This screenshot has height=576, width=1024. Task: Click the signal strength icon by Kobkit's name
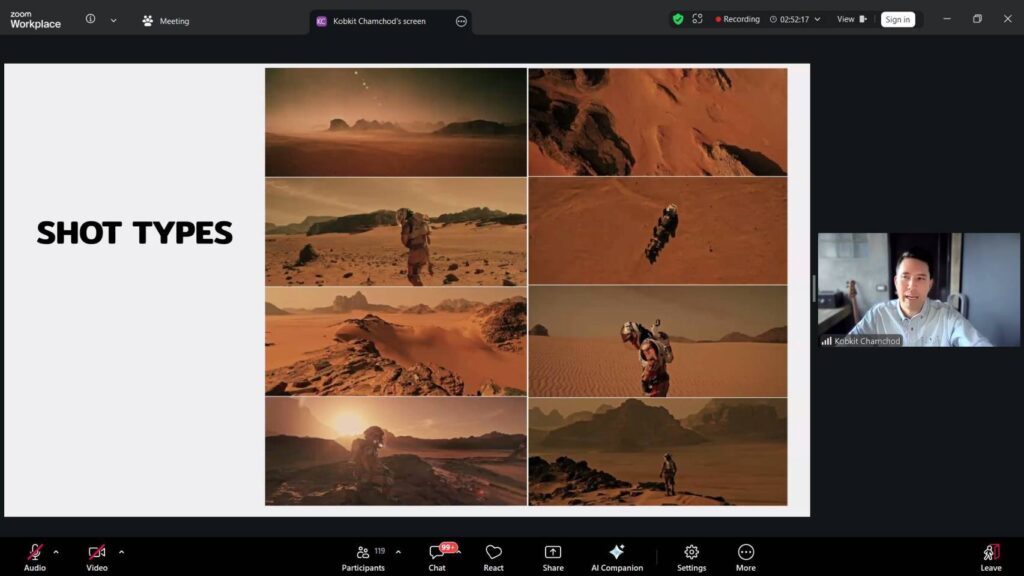click(x=826, y=341)
